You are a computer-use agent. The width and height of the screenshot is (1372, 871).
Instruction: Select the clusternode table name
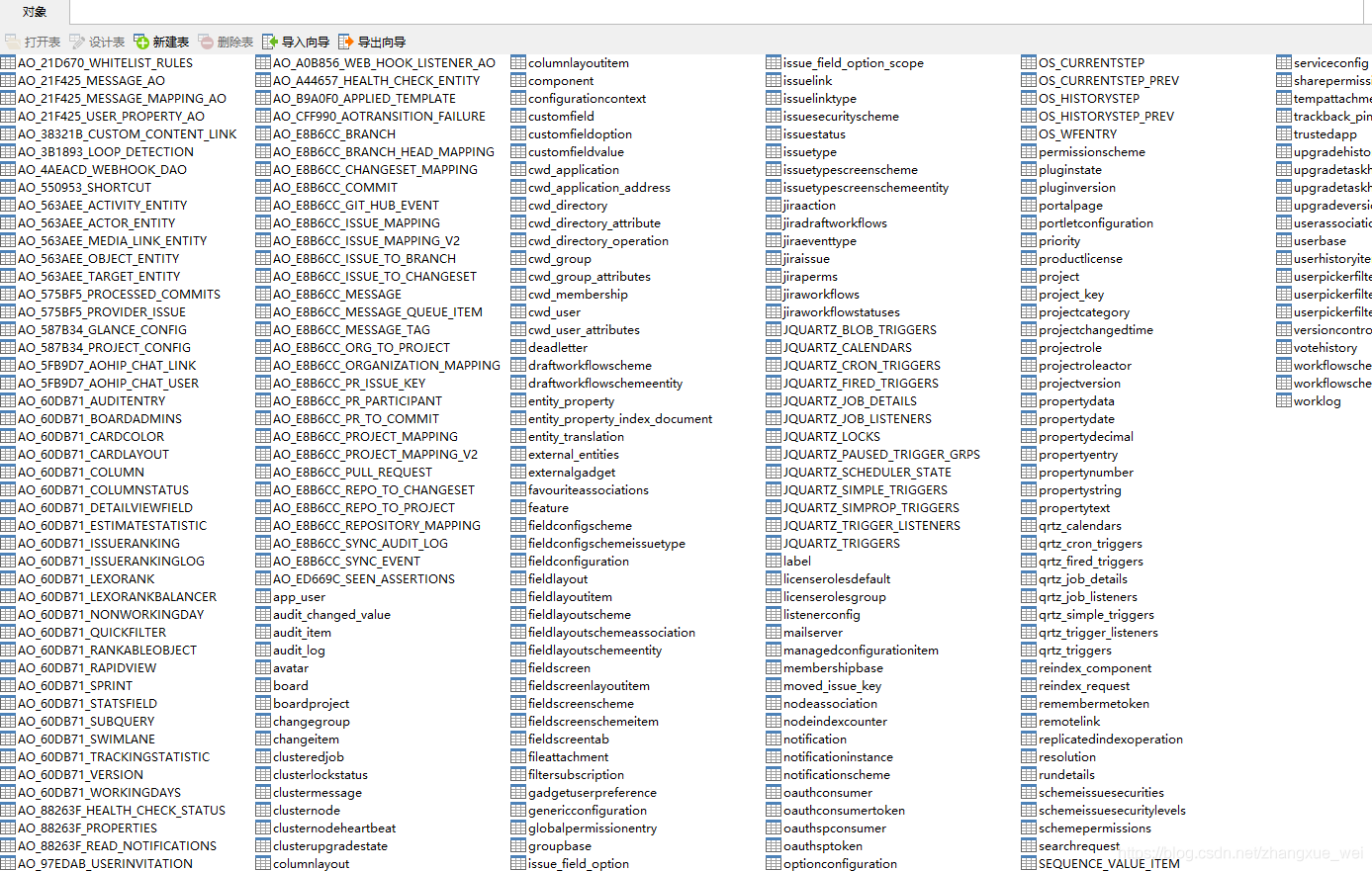[x=307, y=810]
